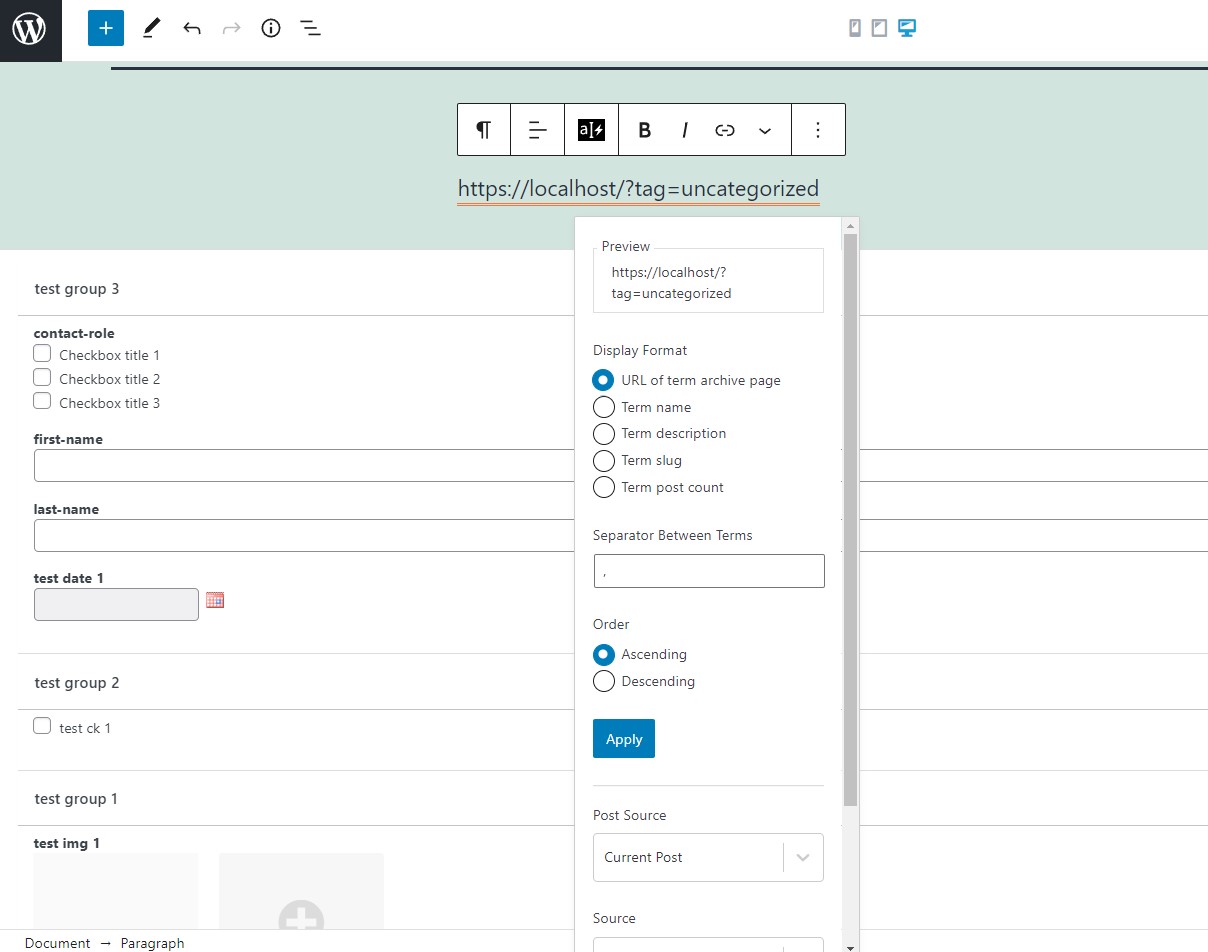The width and height of the screenshot is (1208, 952).
Task: Open the text alignment dropdown
Action: tap(538, 130)
